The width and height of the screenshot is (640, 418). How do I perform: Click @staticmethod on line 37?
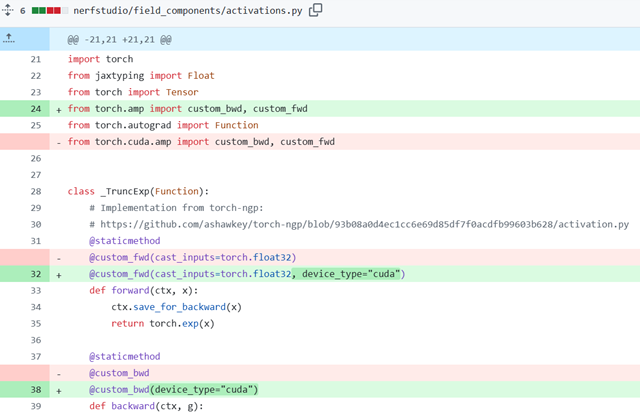point(124,356)
